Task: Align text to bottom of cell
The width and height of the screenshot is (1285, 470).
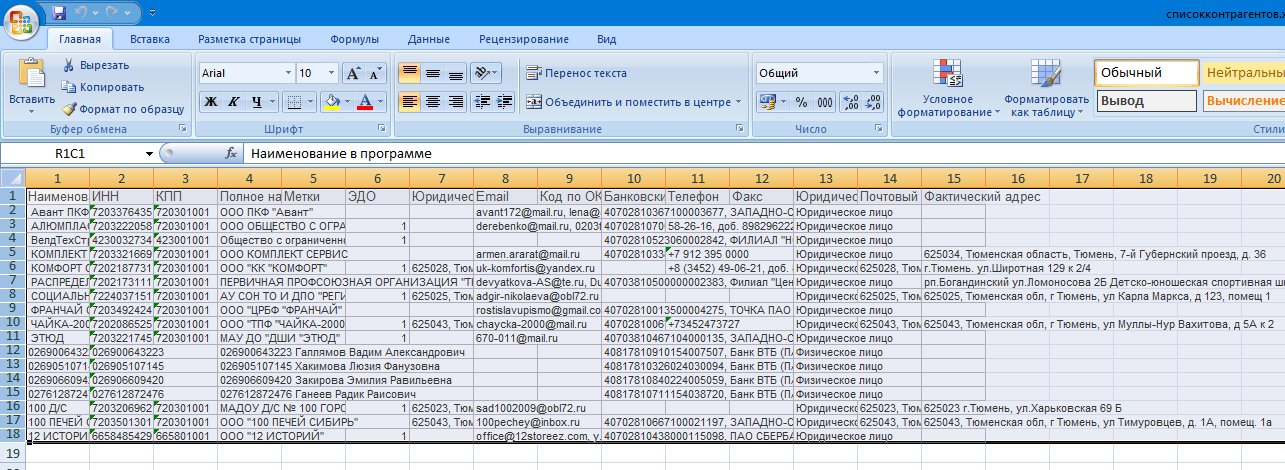Action: pyautogui.click(x=455, y=73)
